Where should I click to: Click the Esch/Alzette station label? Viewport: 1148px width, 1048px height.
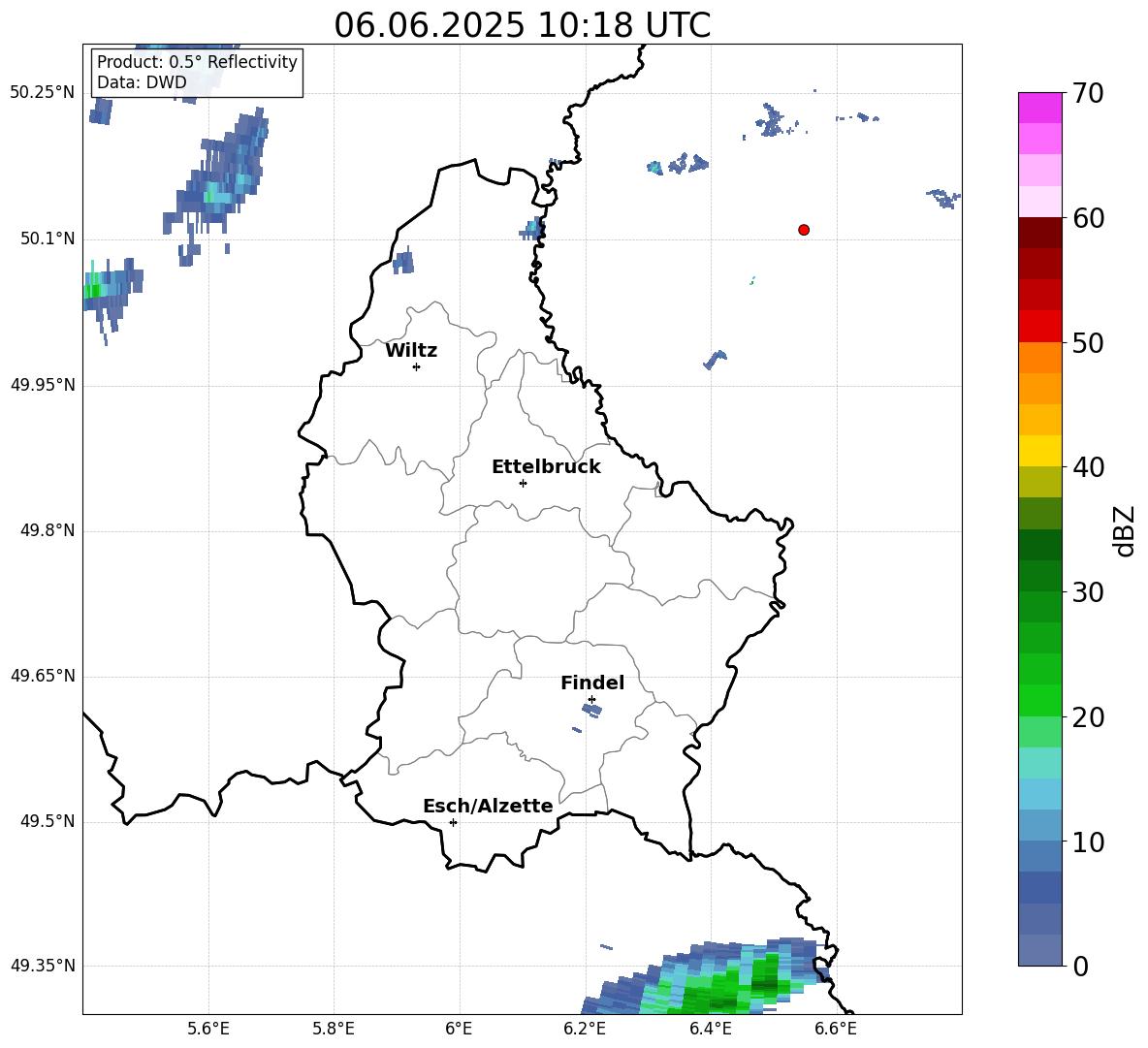[x=488, y=806]
